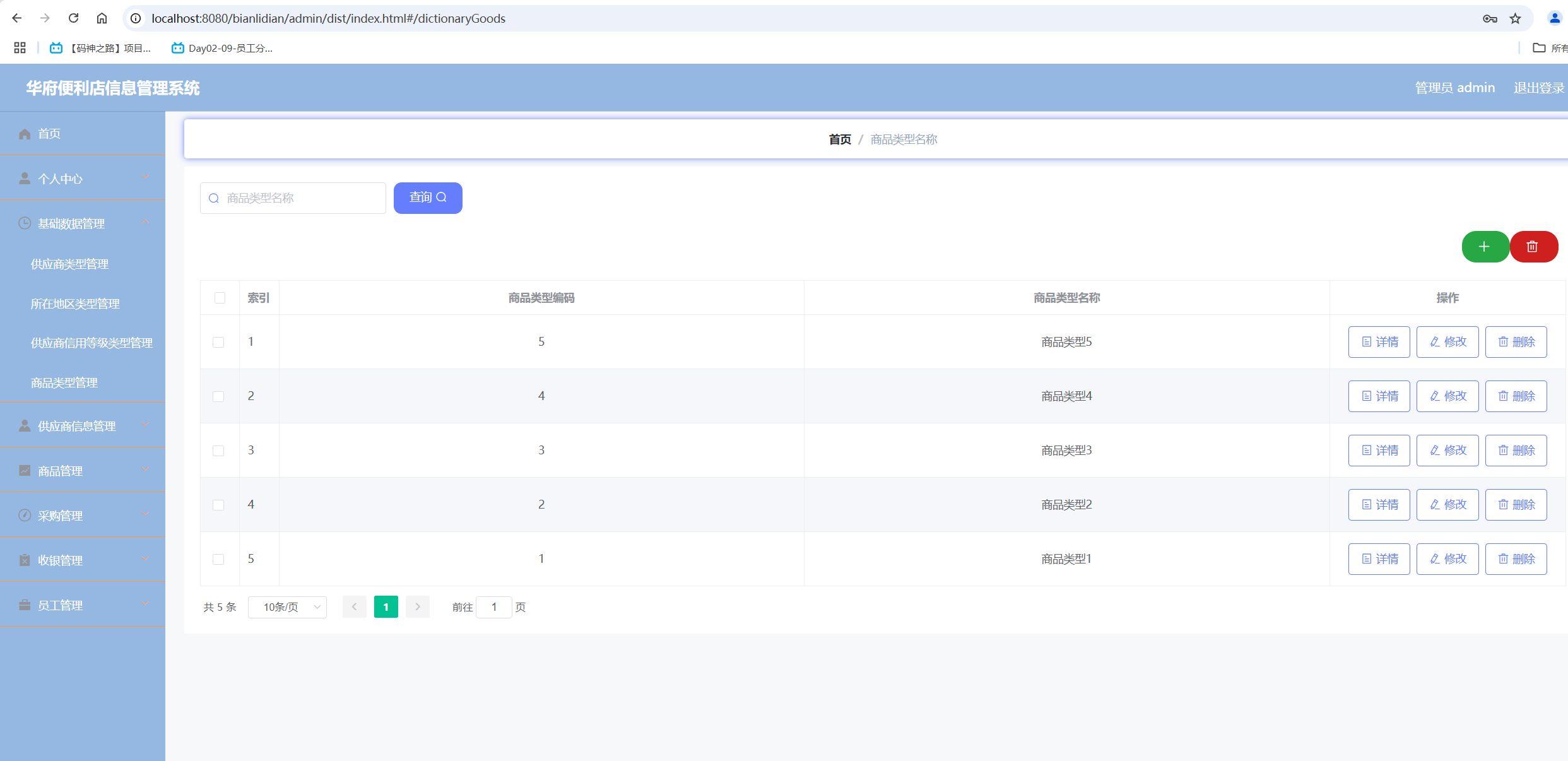
Task: Expand the 收银管理 menu chevron
Action: (x=146, y=559)
